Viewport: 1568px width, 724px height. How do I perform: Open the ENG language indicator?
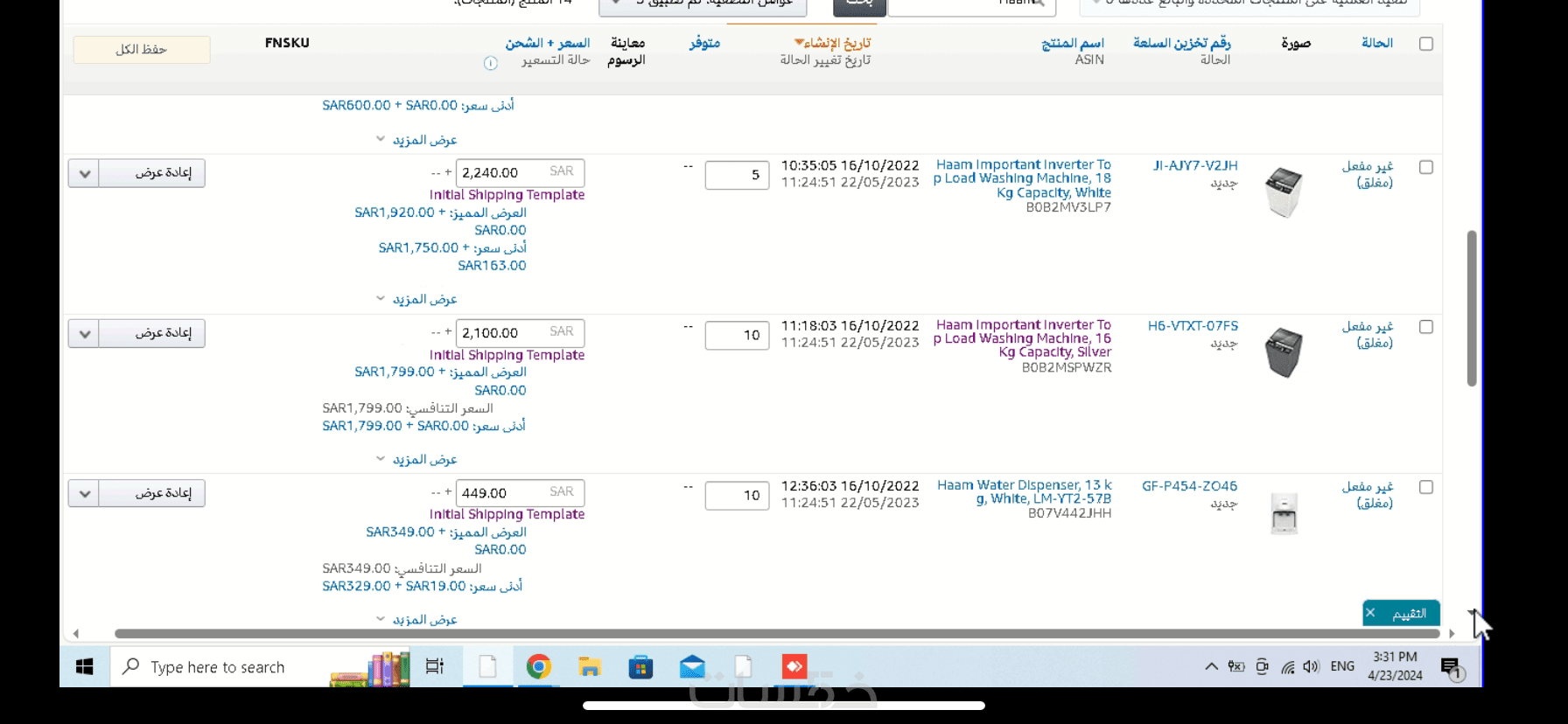pos(1342,666)
